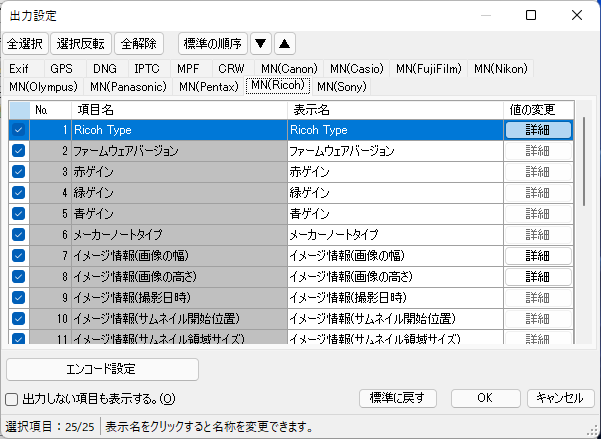The height and width of the screenshot is (439, 601).
Task: Toggle checkbox for イメージ情報(サムネイル開始位置)
Action: [18, 319]
